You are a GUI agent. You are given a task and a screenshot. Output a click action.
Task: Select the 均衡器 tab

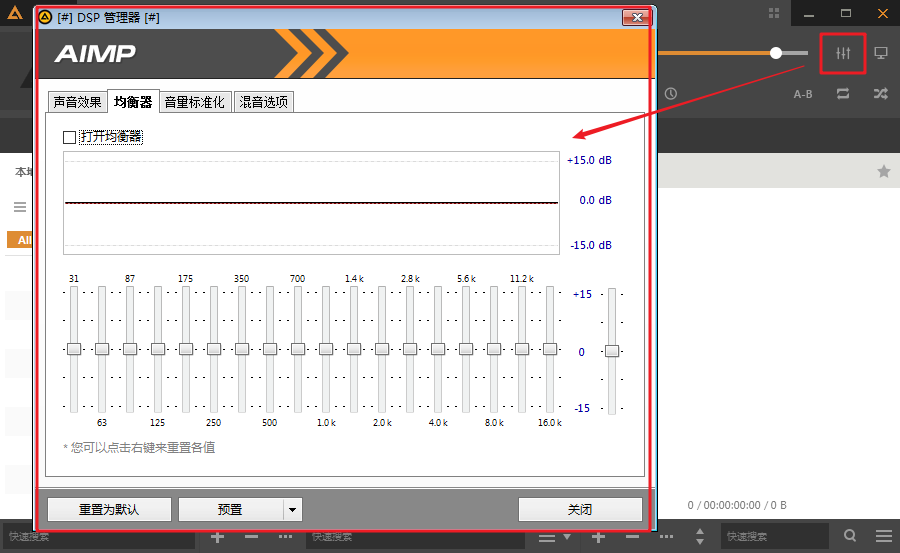(133, 102)
